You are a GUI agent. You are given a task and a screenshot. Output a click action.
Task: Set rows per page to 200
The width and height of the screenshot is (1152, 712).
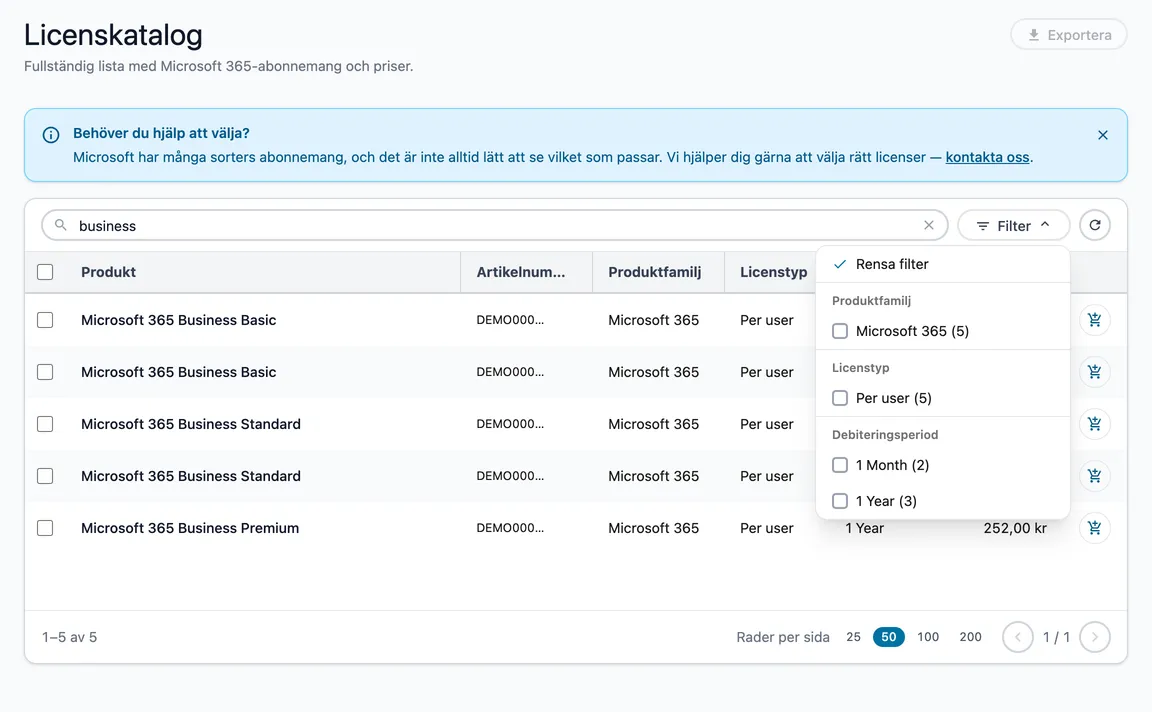pos(971,637)
